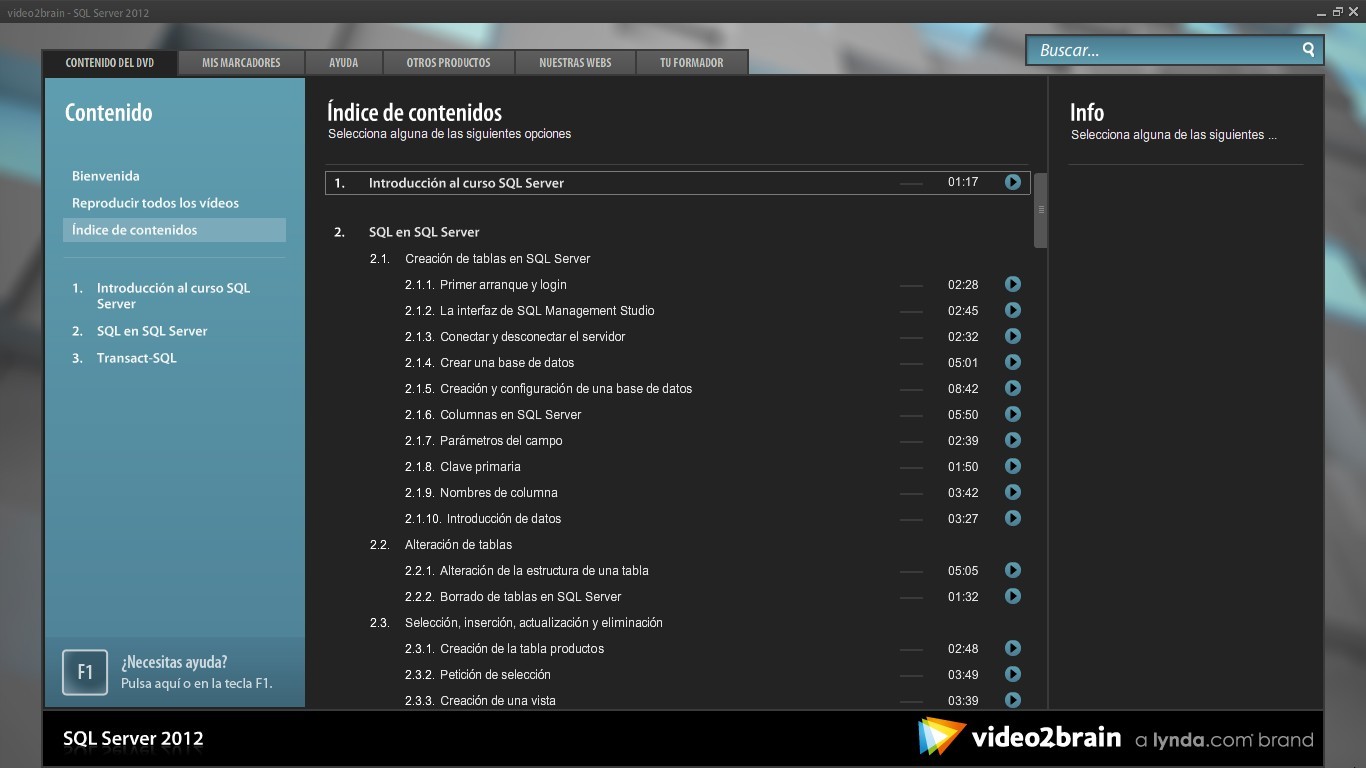Open Bienvenida in the sidebar
This screenshot has width=1366, height=768.
[106, 176]
